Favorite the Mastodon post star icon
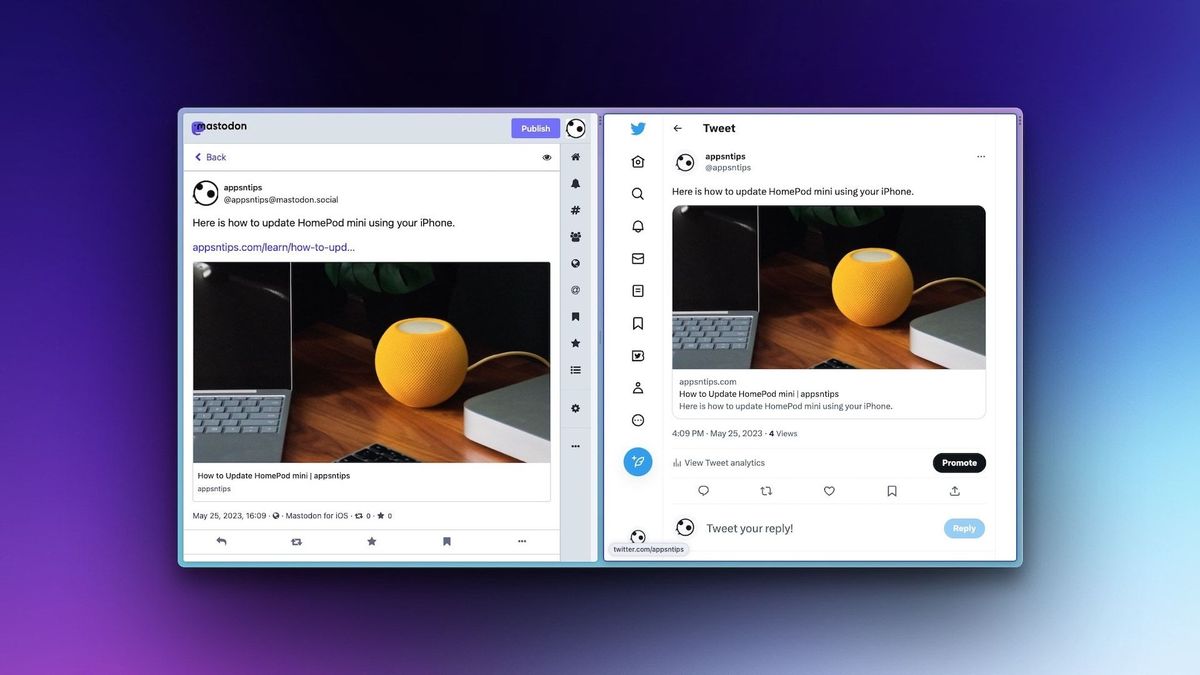 (x=371, y=541)
